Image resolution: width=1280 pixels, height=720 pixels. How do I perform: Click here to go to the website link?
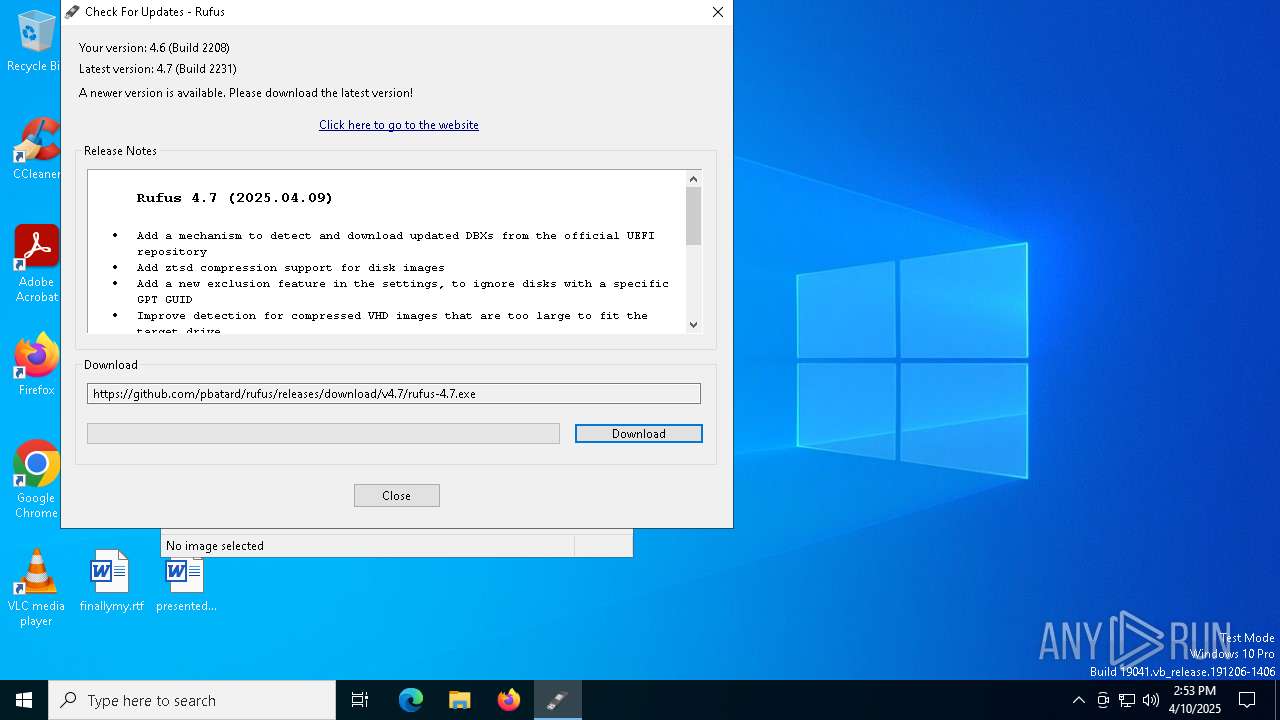[399, 125]
